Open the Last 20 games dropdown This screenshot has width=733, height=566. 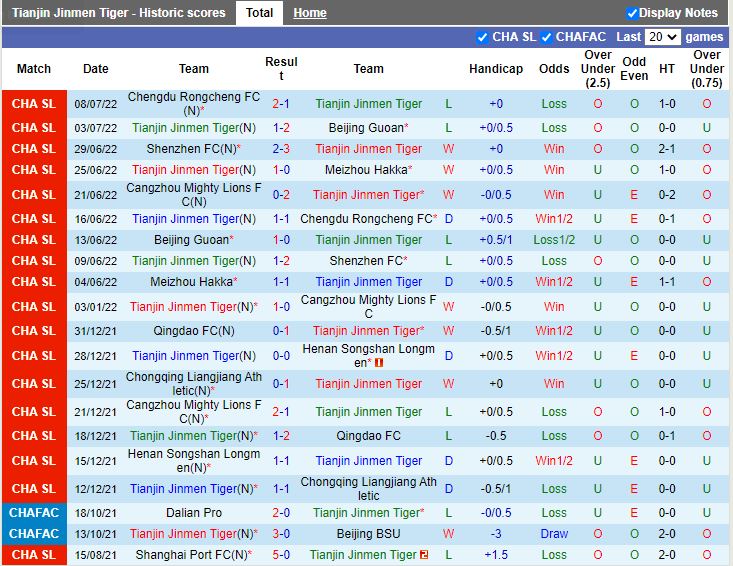(663, 37)
